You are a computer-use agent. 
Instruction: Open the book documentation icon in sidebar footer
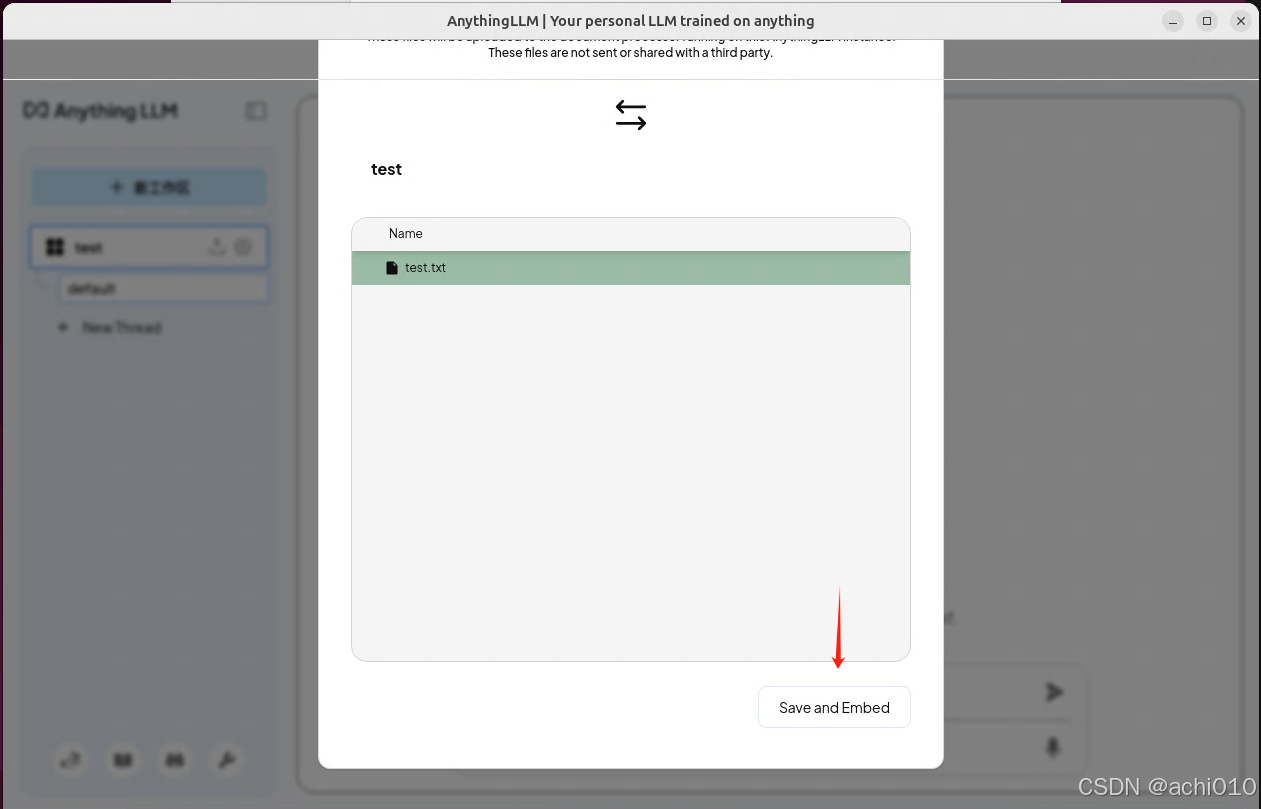(123, 761)
